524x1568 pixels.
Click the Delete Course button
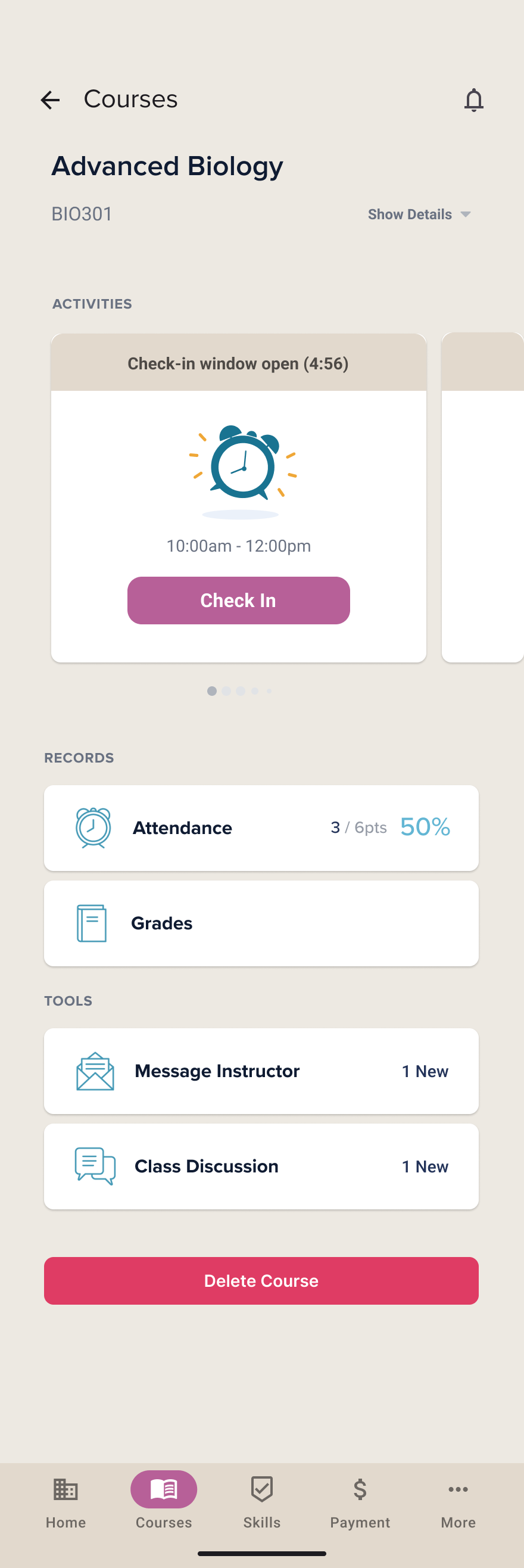tap(261, 1280)
